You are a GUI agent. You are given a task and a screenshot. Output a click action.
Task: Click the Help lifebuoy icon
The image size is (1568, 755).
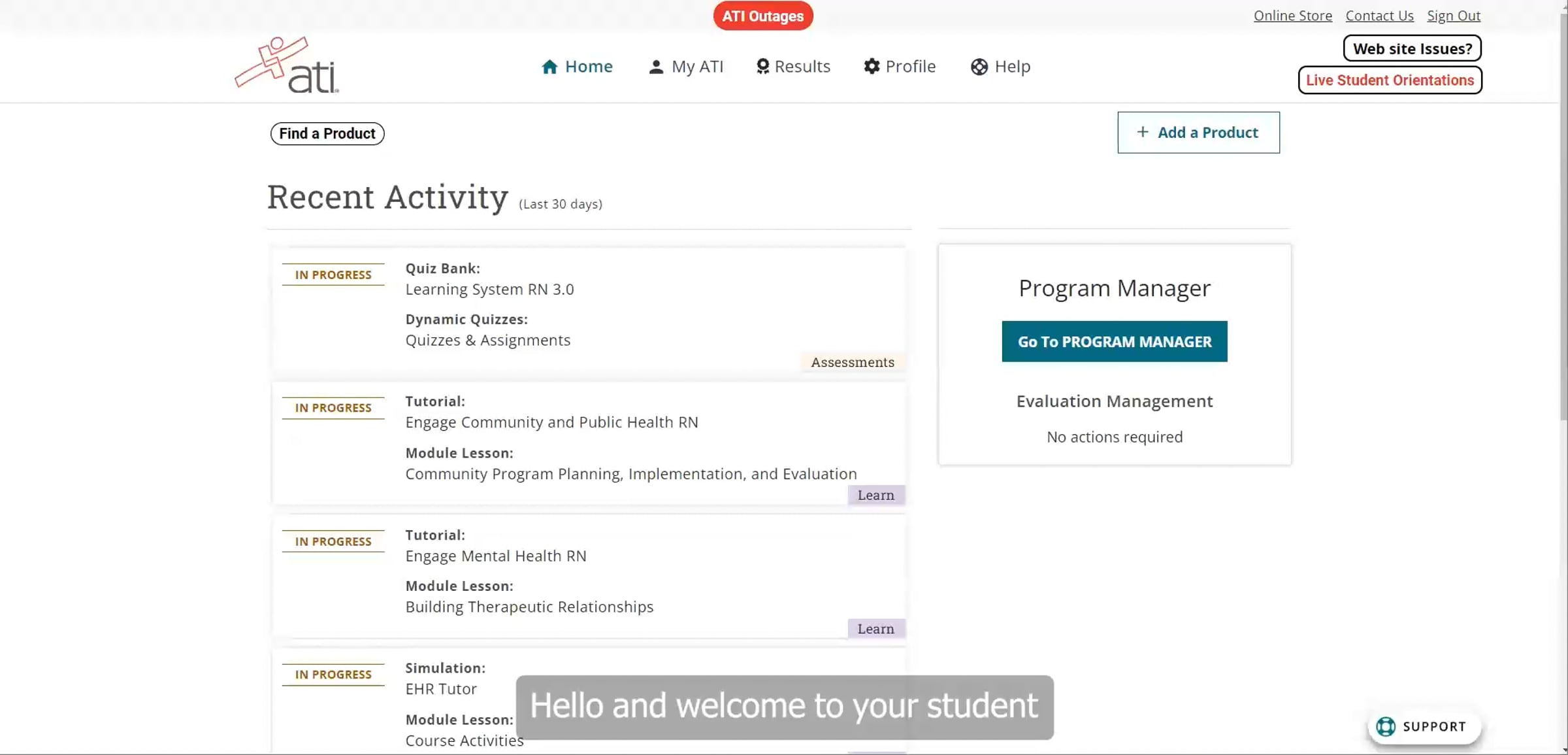coord(979,67)
